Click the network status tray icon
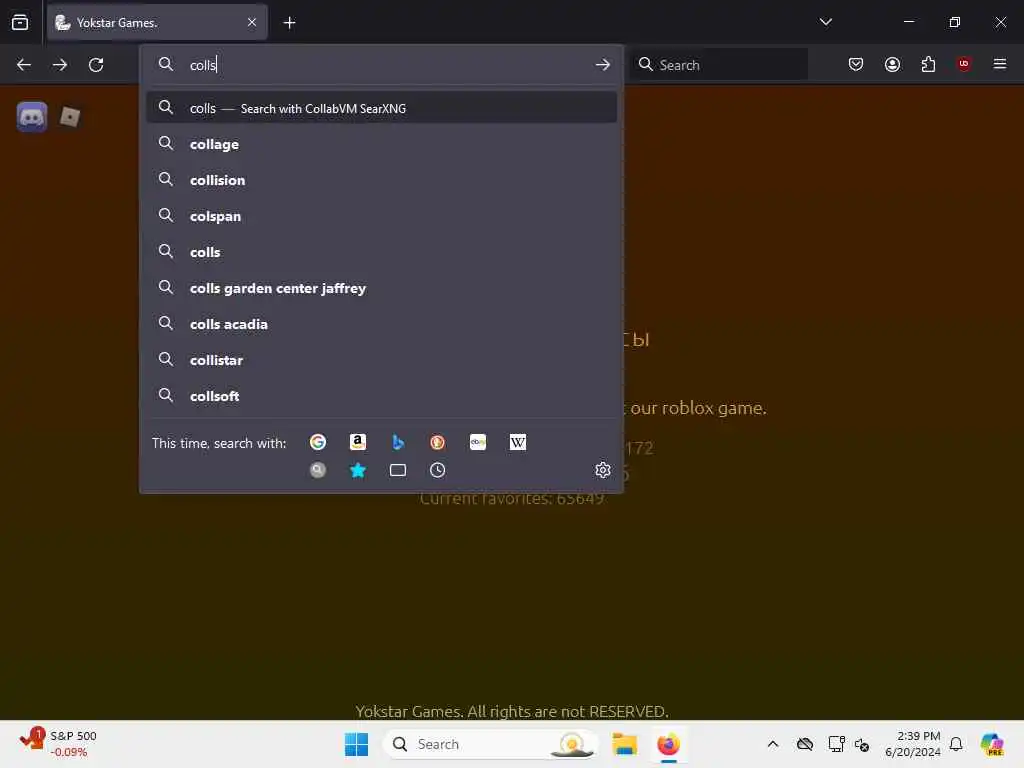This screenshot has width=1024, height=768. click(x=836, y=744)
